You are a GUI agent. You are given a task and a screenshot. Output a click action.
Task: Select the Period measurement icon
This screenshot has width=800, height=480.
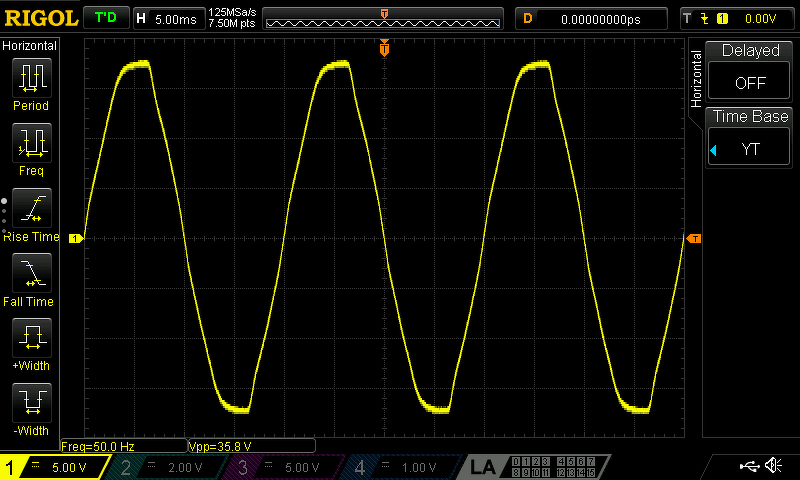coord(32,78)
